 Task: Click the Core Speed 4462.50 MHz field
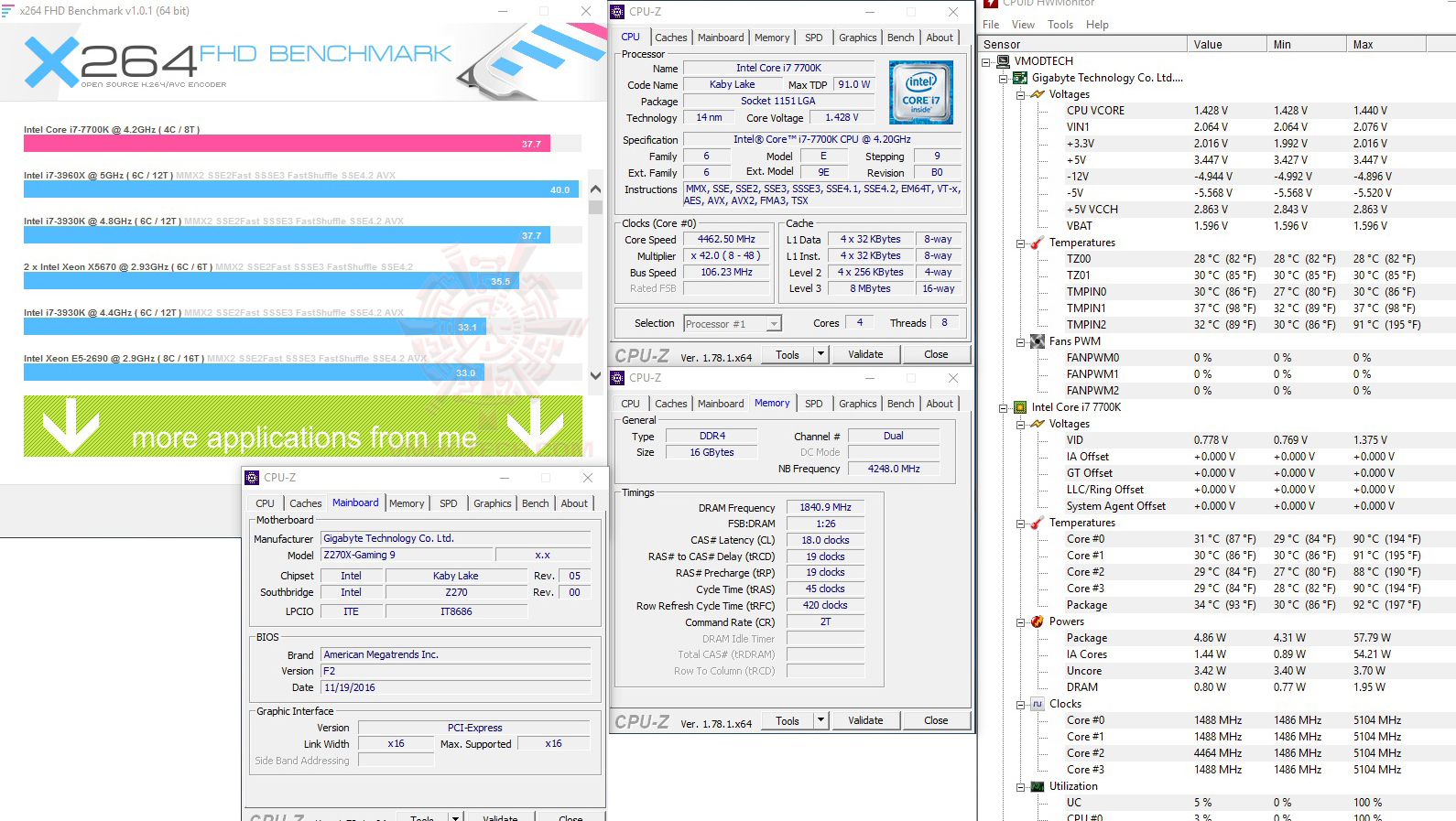point(726,240)
